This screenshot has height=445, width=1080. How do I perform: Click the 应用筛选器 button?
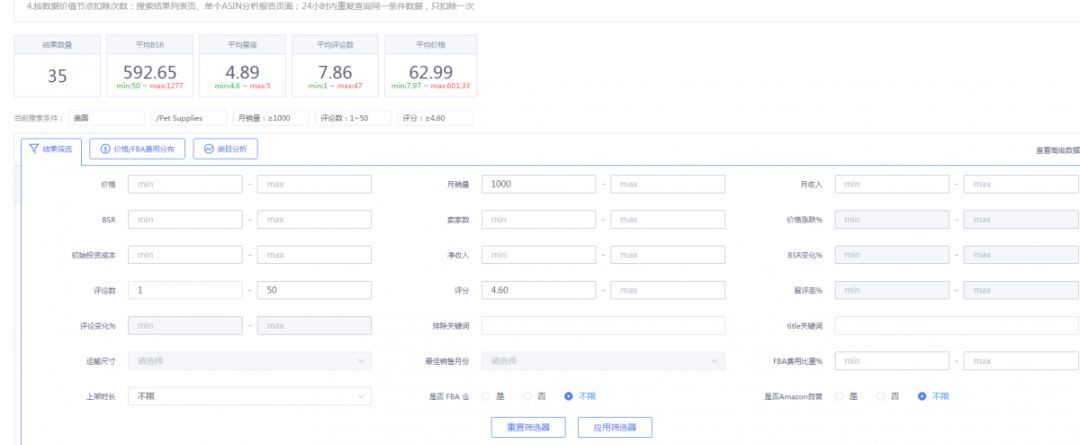point(615,427)
